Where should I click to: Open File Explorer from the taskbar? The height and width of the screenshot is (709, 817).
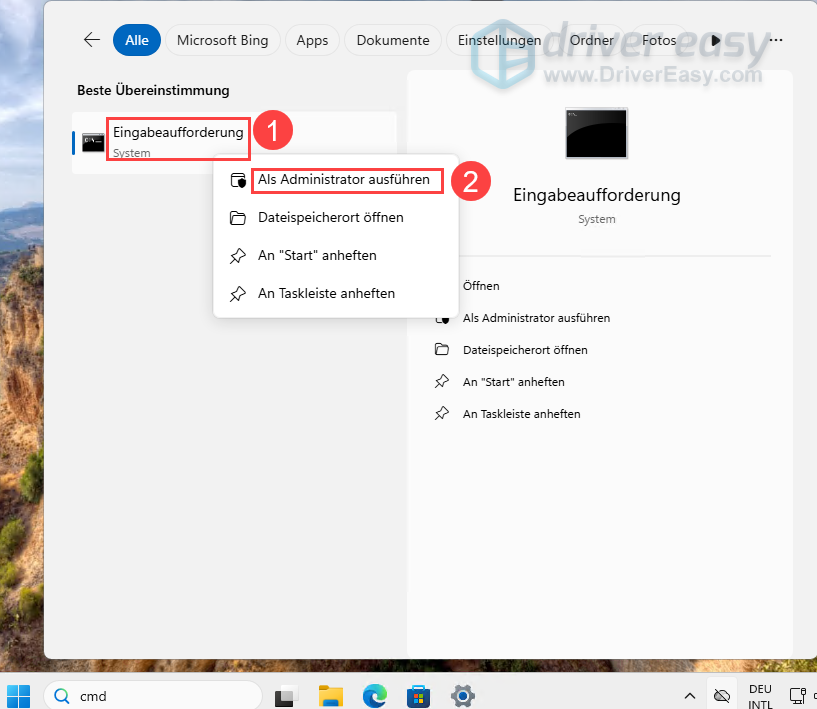click(330, 696)
